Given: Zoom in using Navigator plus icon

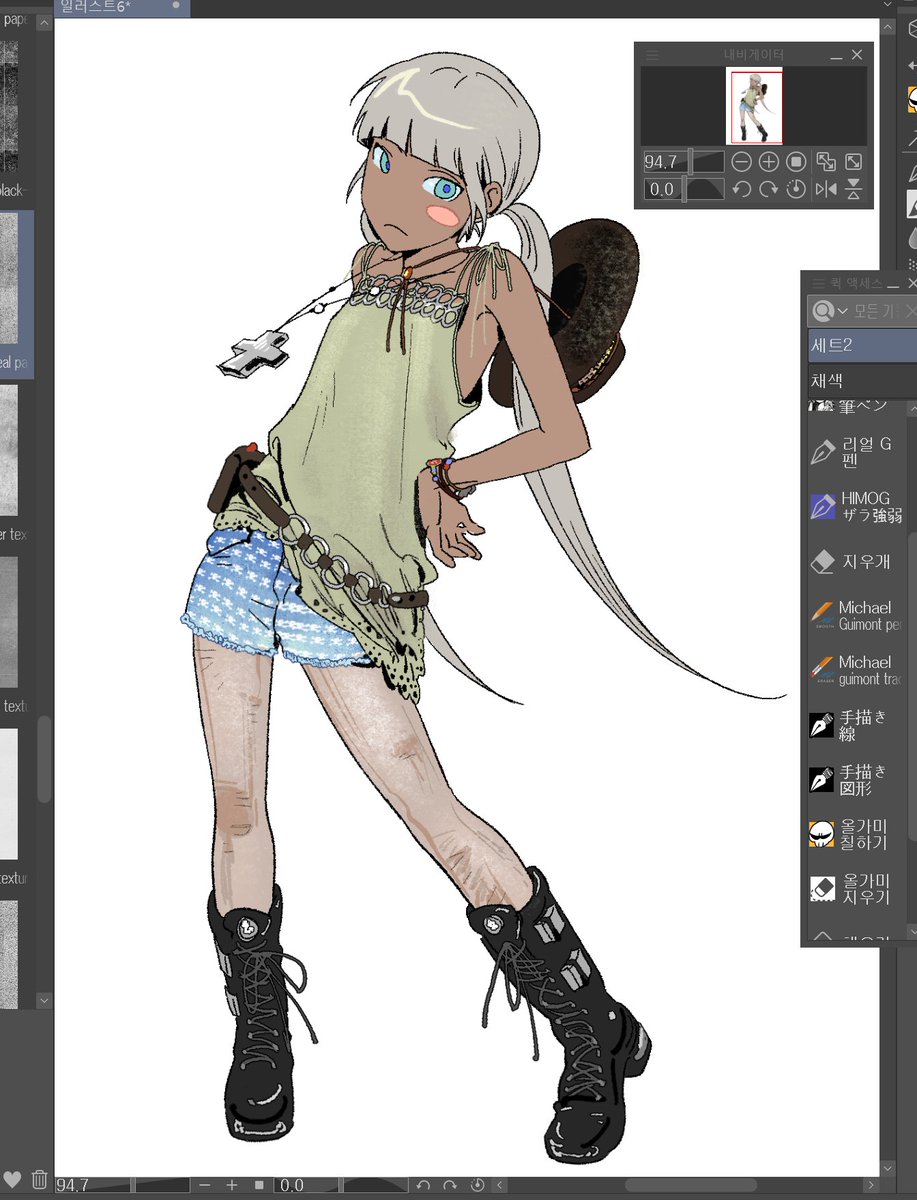Looking at the screenshot, I should click(x=768, y=161).
